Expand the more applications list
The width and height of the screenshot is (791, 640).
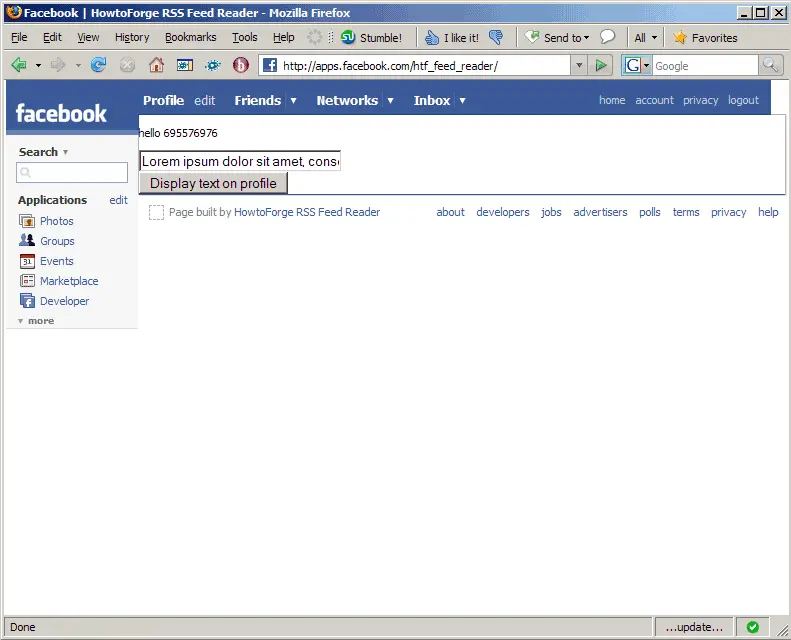pos(36,321)
